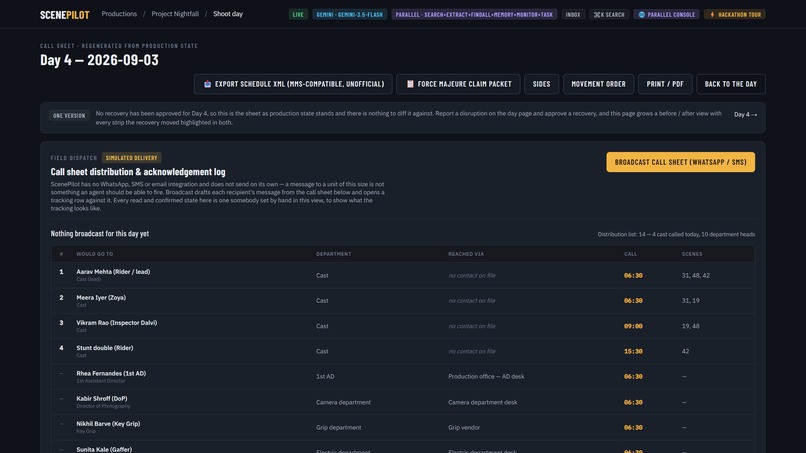The height and width of the screenshot is (453, 806).
Task: Click the export icon beside Export Schedule XML
Action: 208,84
